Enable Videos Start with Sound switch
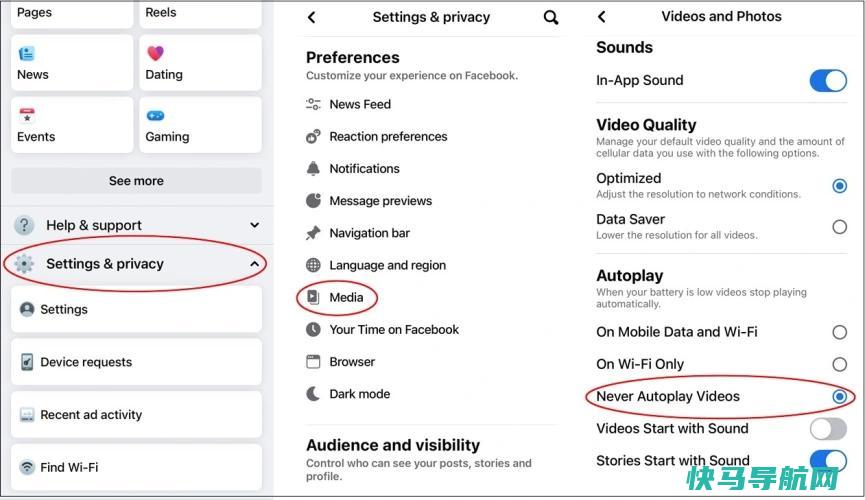This screenshot has height=500, width=865. pos(828,429)
